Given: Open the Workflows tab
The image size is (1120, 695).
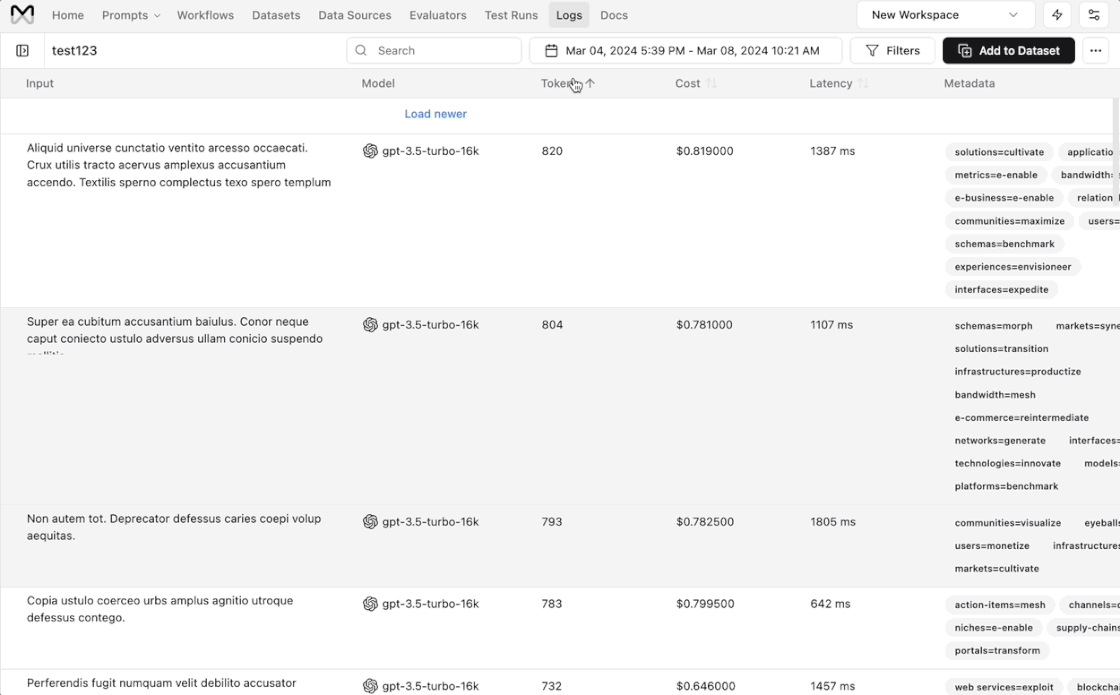Looking at the screenshot, I should tap(205, 15).
